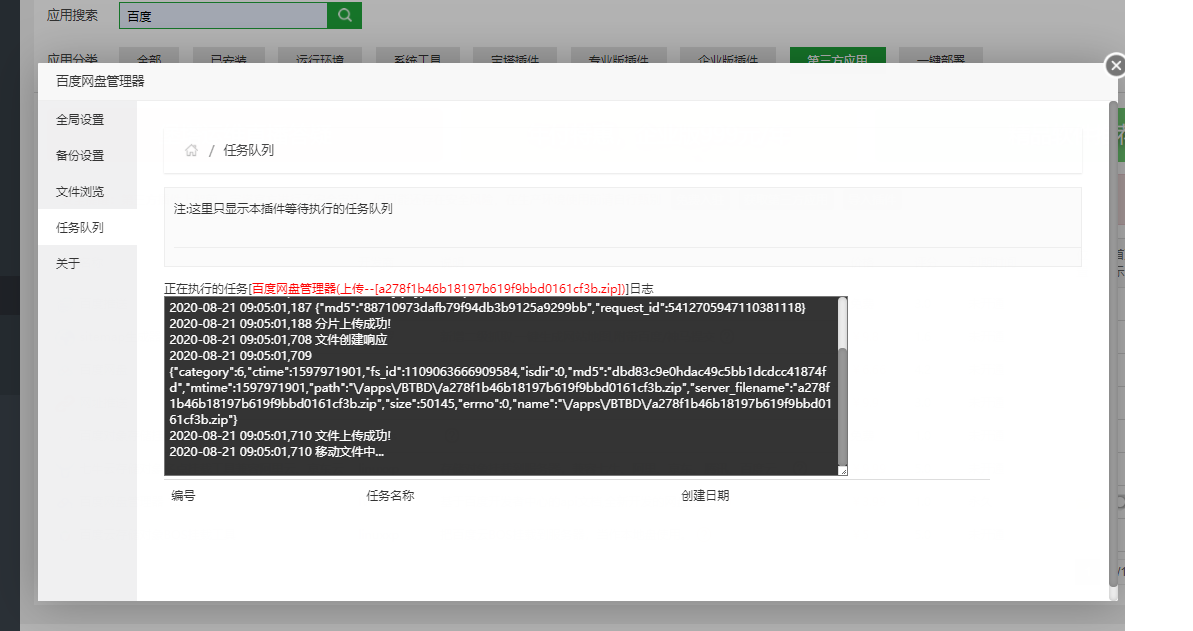Click inside the dark task log text area
Image resolution: width=1193 pixels, height=631 pixels.
click(x=501, y=386)
